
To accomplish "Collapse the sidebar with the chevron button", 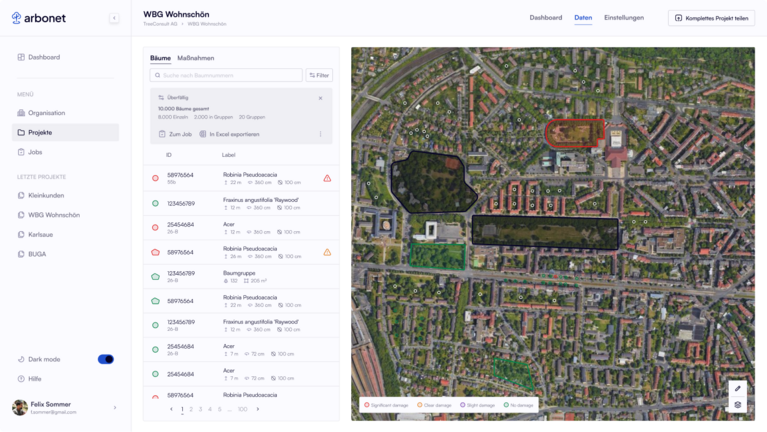I will tap(114, 18).
